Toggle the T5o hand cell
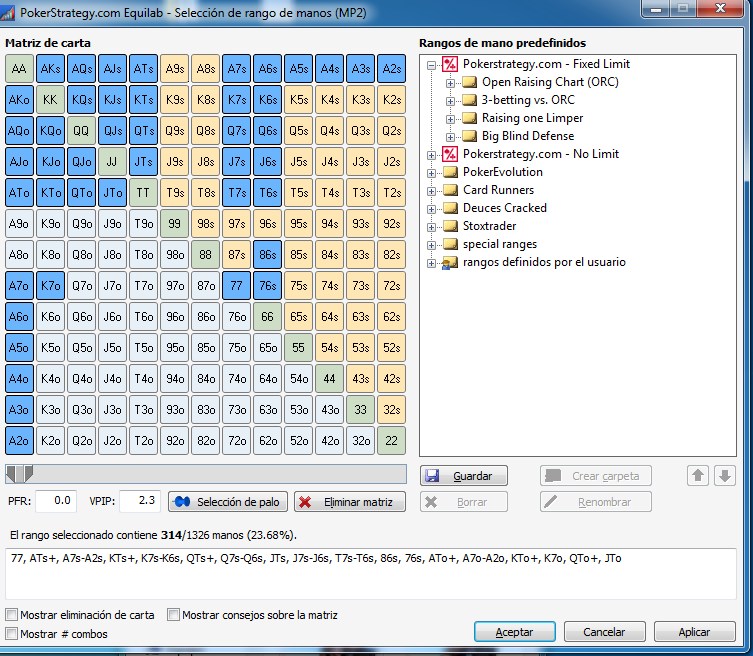 [x=143, y=348]
